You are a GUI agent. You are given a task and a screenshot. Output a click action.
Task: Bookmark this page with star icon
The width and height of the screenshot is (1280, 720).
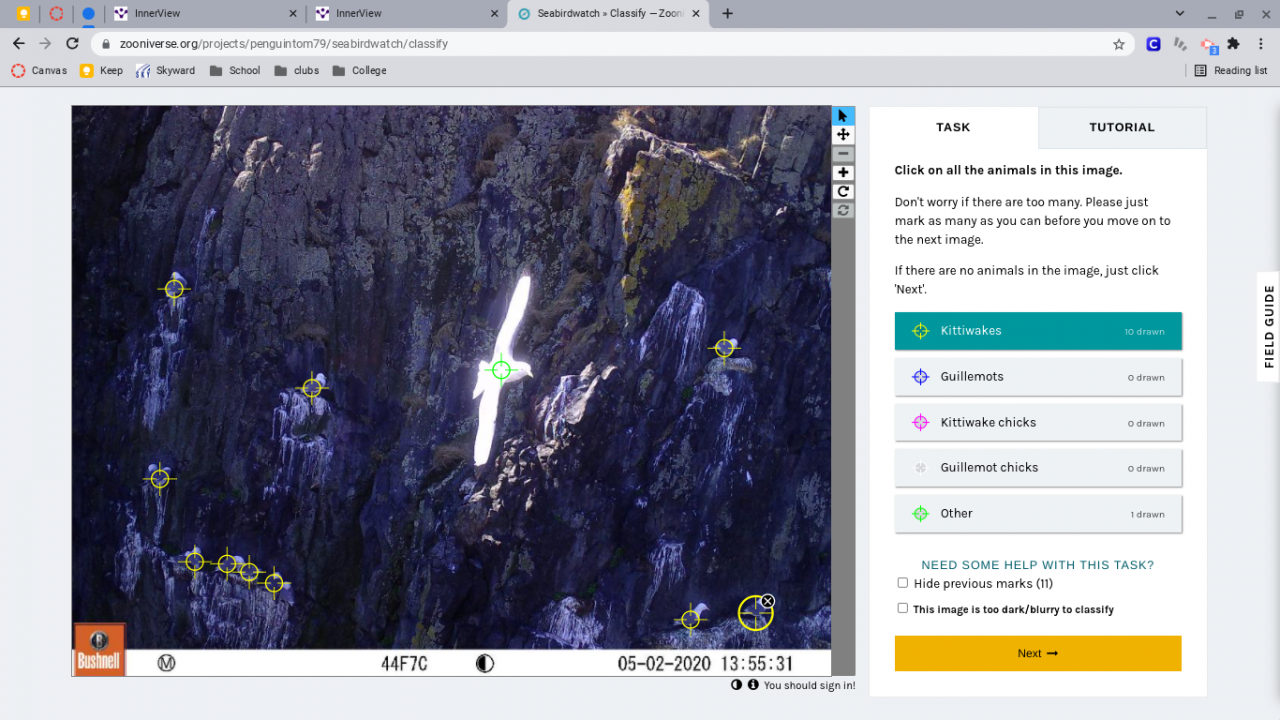point(1119,44)
